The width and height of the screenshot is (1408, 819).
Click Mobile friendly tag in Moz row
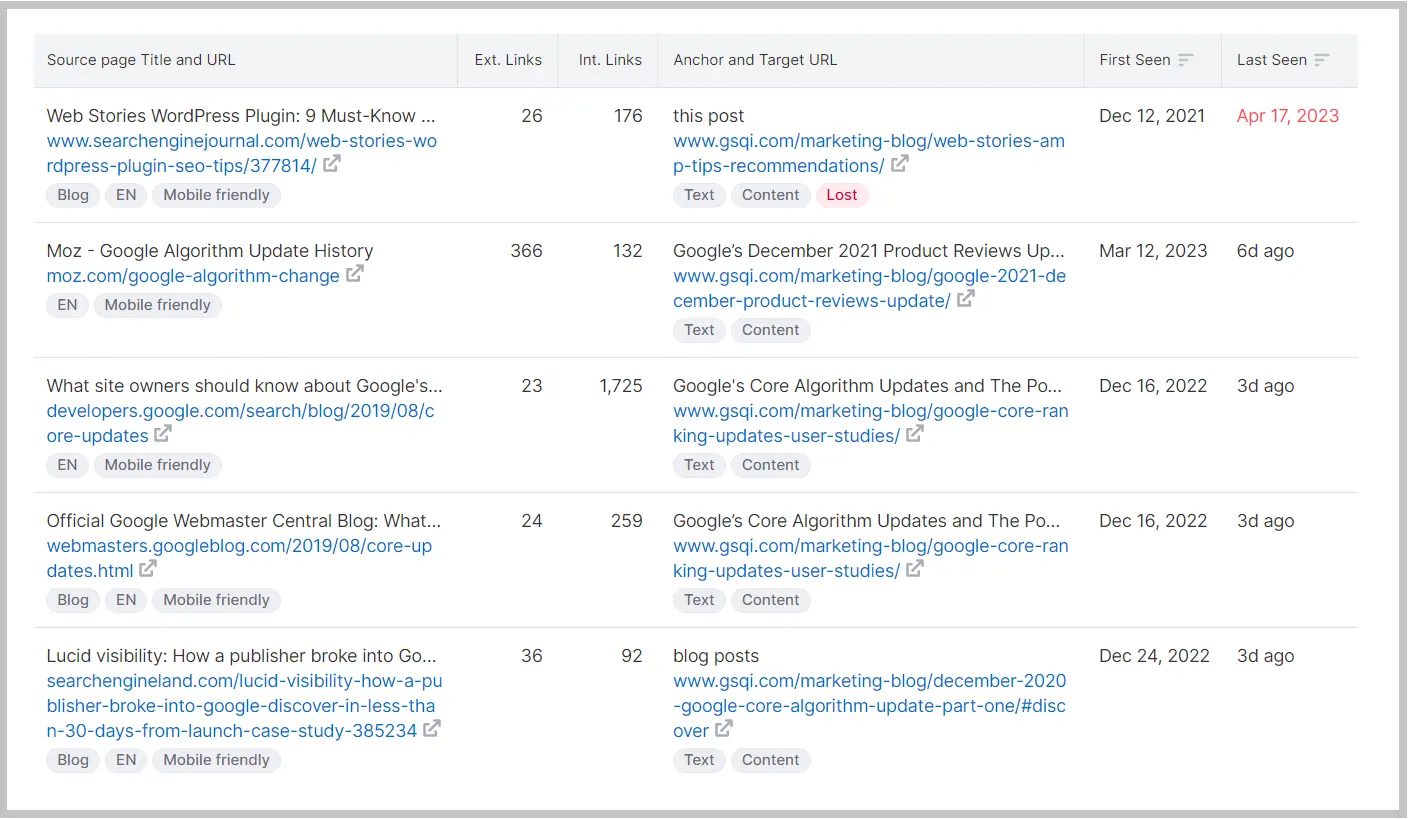point(158,305)
